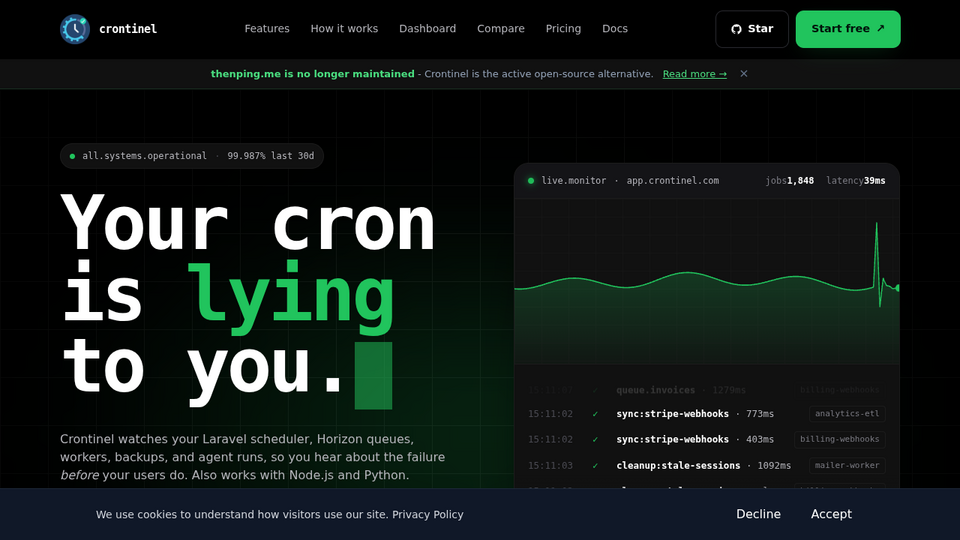Click the GitHub Star button

[x=752, y=29]
